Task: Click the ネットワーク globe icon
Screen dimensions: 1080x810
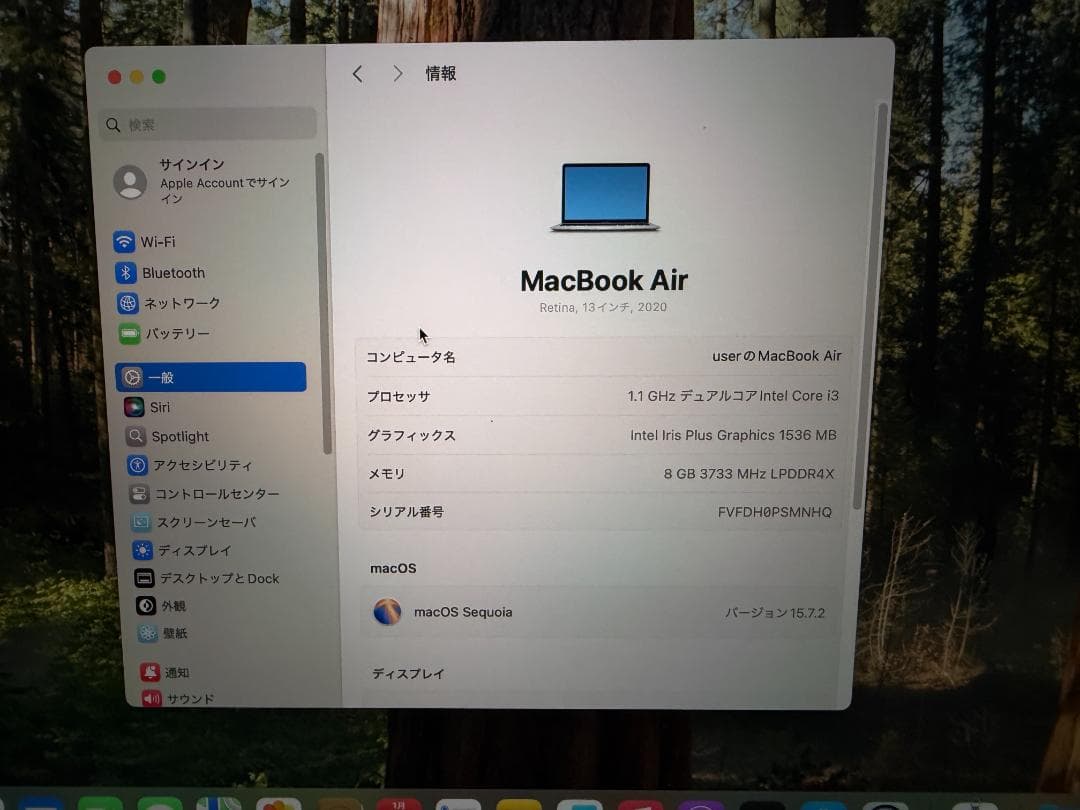Action: [128, 303]
